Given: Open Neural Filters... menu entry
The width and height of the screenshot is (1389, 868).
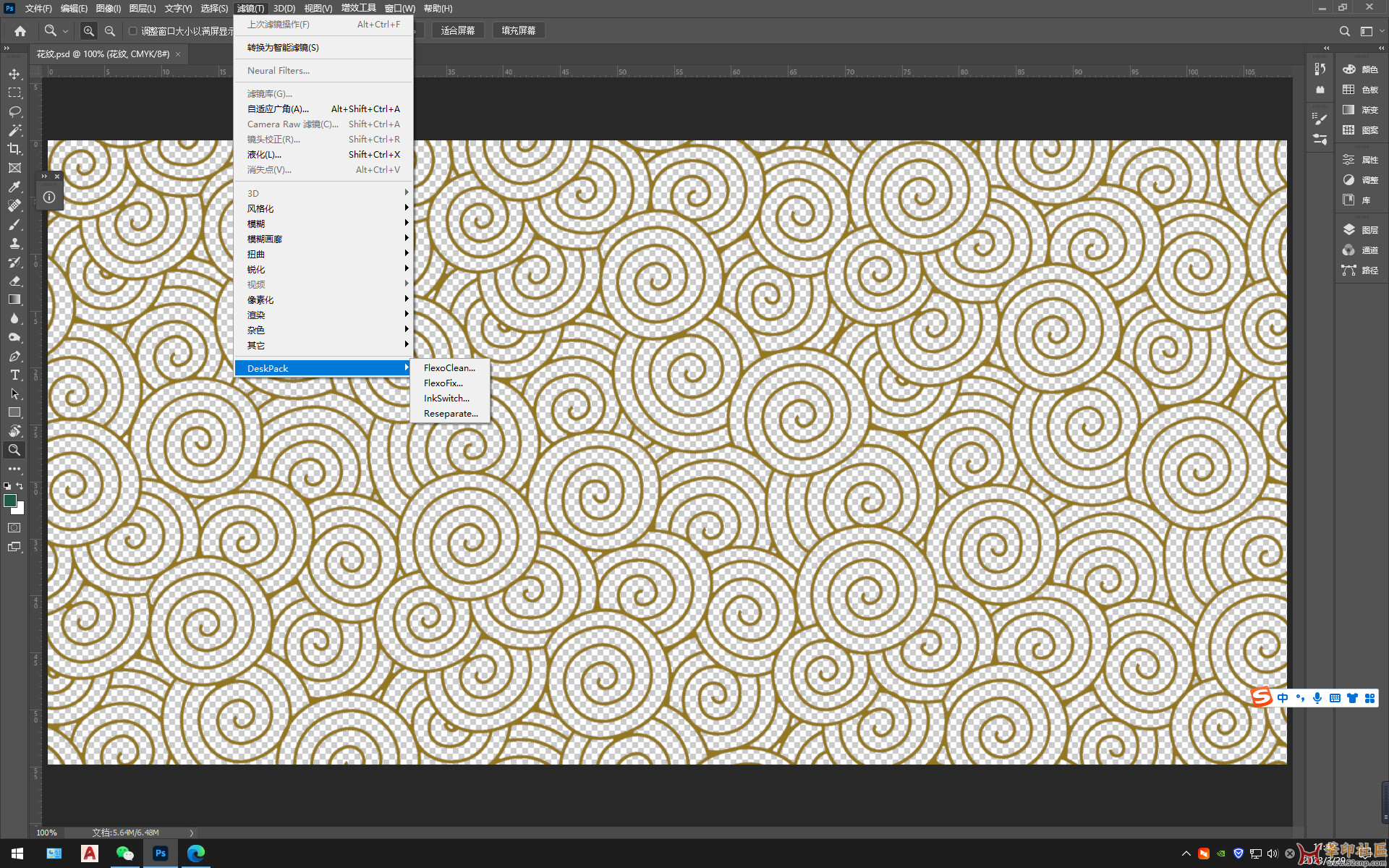Looking at the screenshot, I should pos(323,70).
